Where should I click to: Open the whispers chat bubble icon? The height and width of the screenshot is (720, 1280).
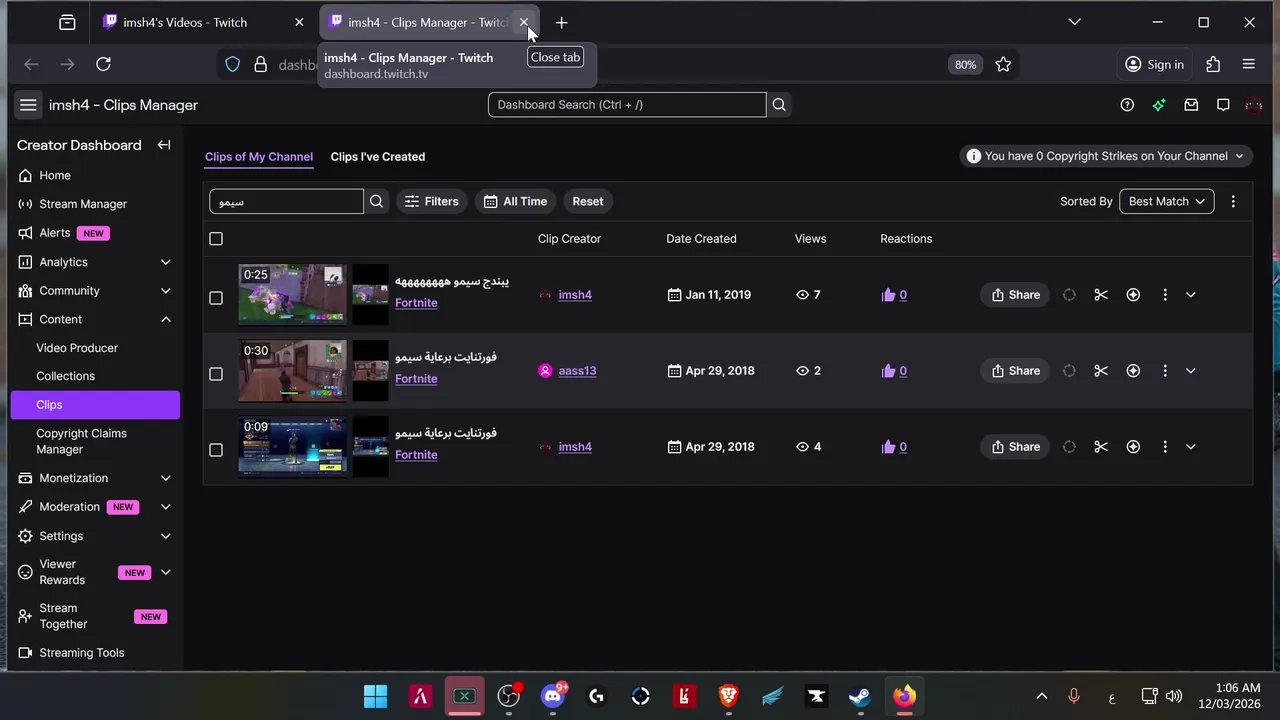(x=1223, y=105)
